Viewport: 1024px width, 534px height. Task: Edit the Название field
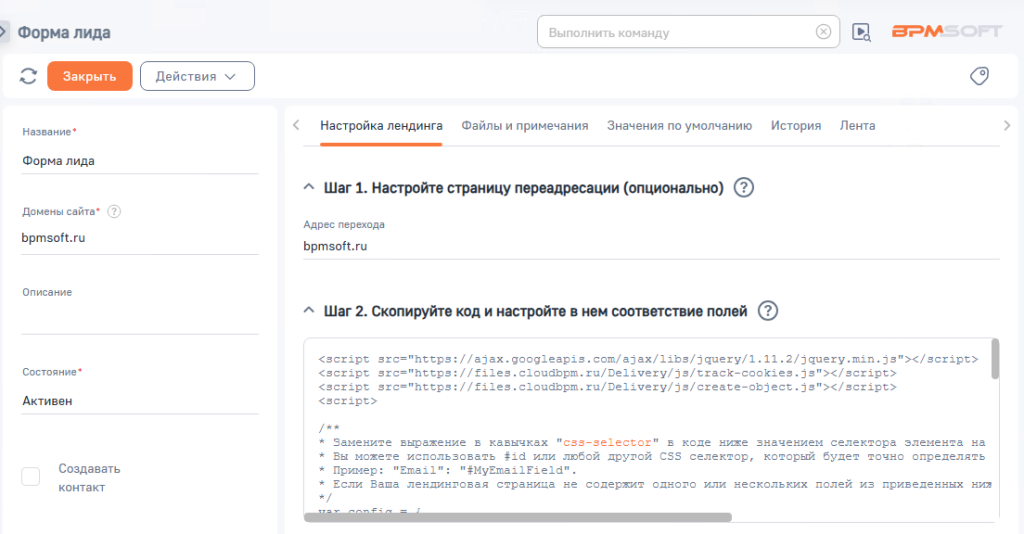[140, 161]
